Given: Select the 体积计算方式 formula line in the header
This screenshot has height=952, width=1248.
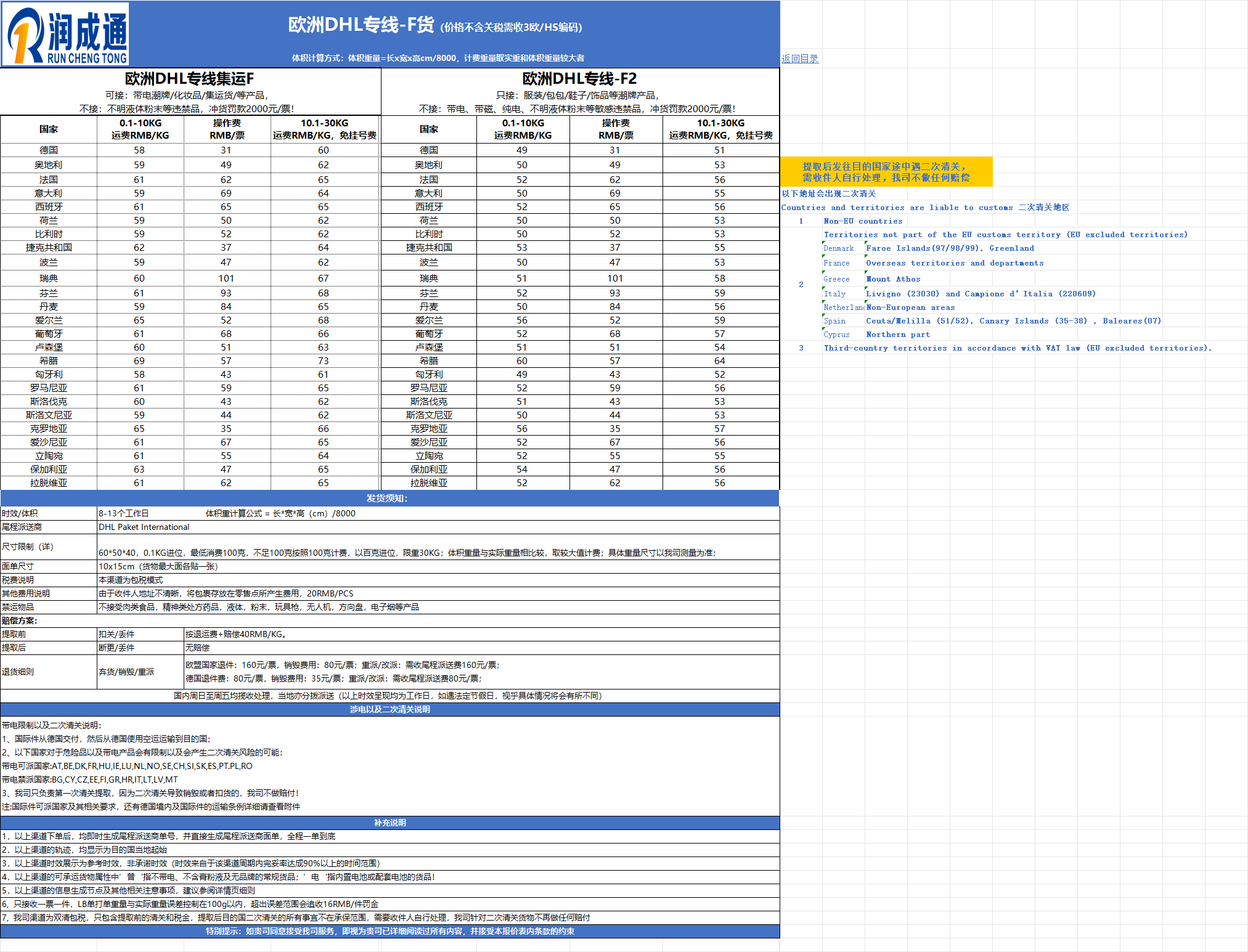Looking at the screenshot, I should 438,58.
